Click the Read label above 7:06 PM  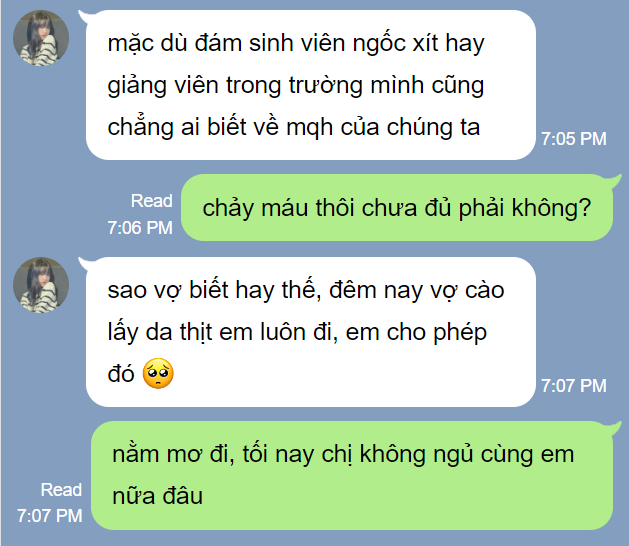click(x=152, y=201)
